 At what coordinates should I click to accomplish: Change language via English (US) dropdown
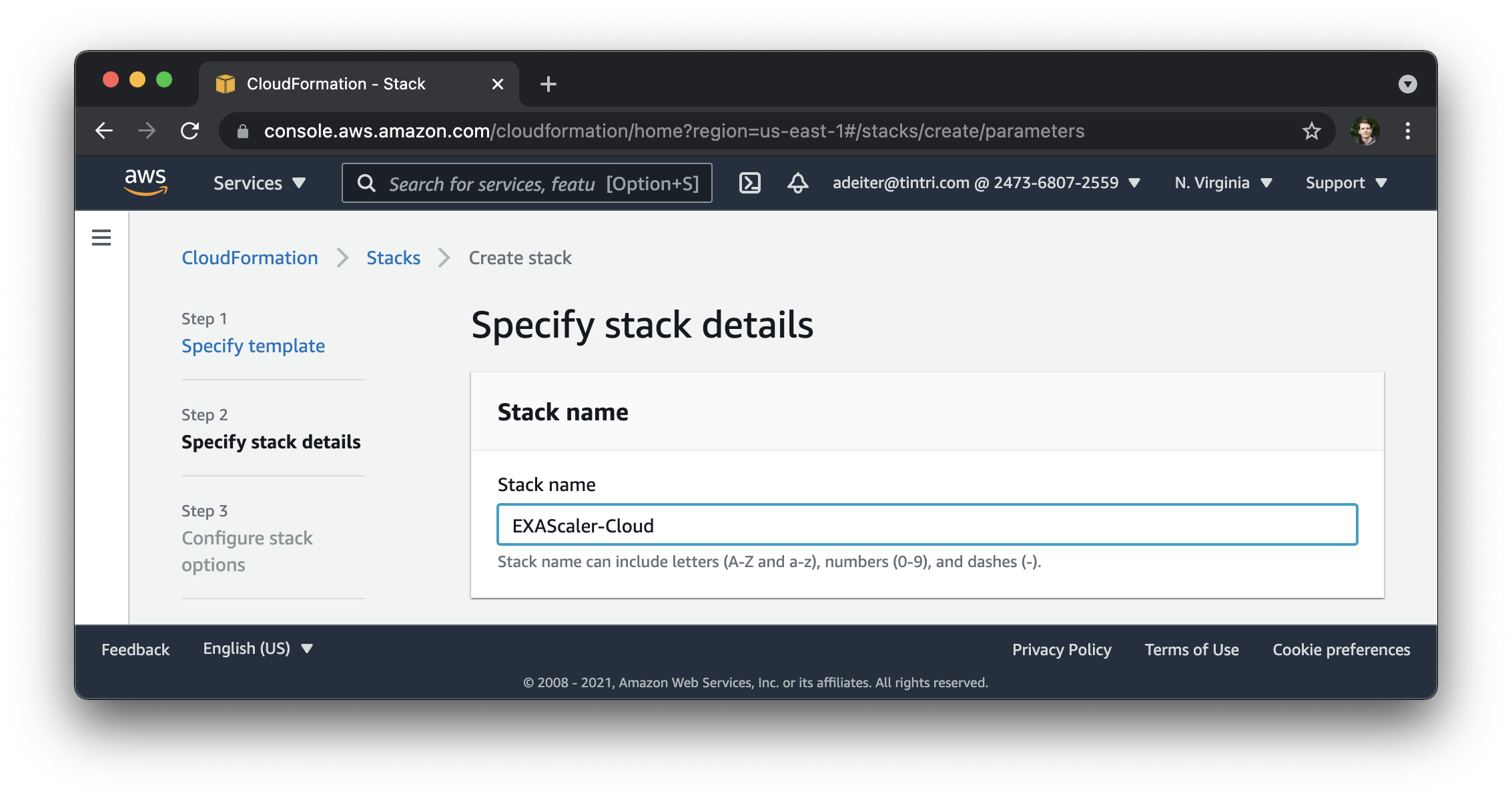pyautogui.click(x=258, y=649)
